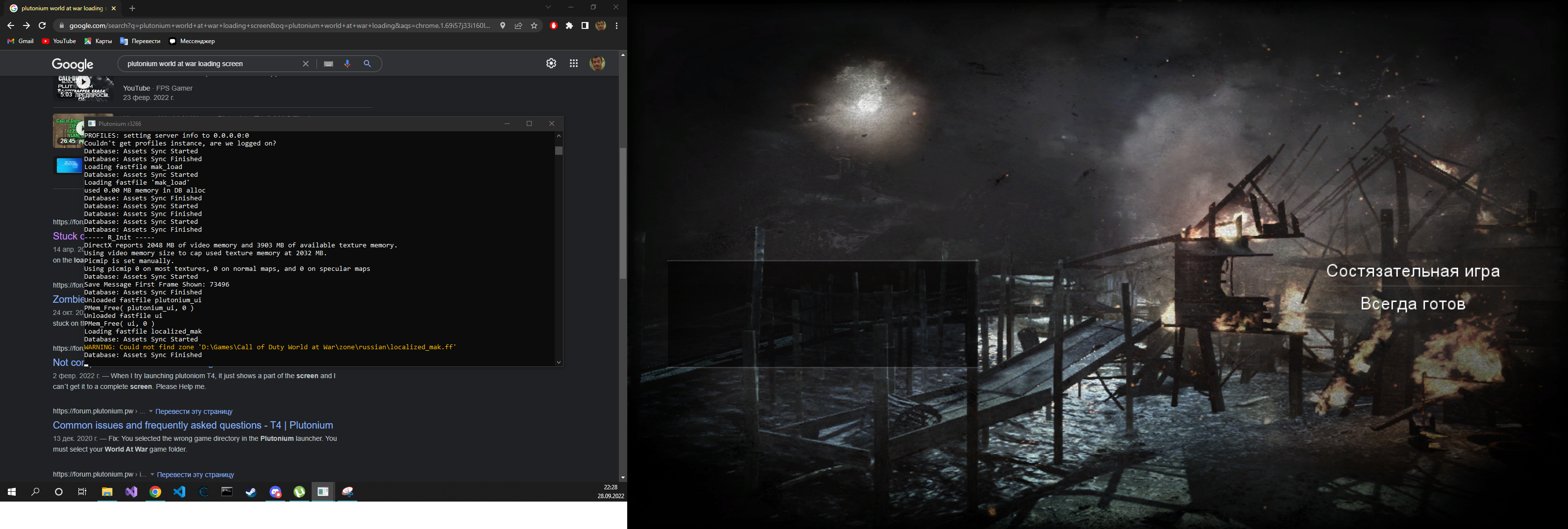Click the address bar URL
This screenshot has height=529, width=1568.
click(279, 25)
